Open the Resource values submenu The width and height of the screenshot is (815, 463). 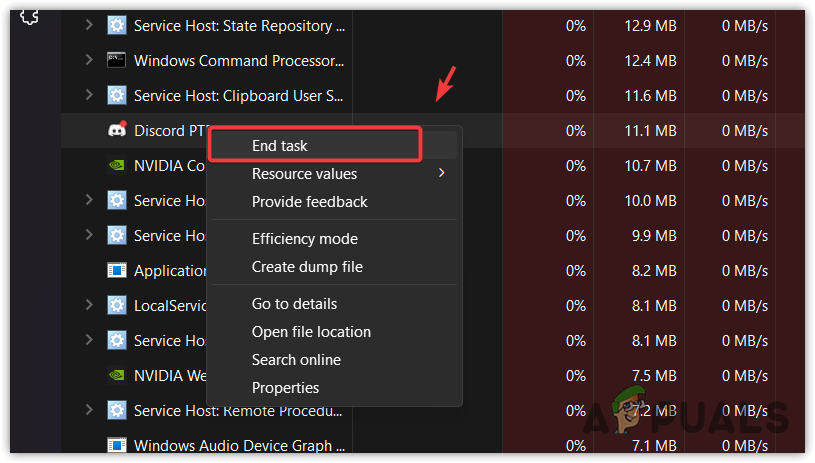click(x=304, y=174)
